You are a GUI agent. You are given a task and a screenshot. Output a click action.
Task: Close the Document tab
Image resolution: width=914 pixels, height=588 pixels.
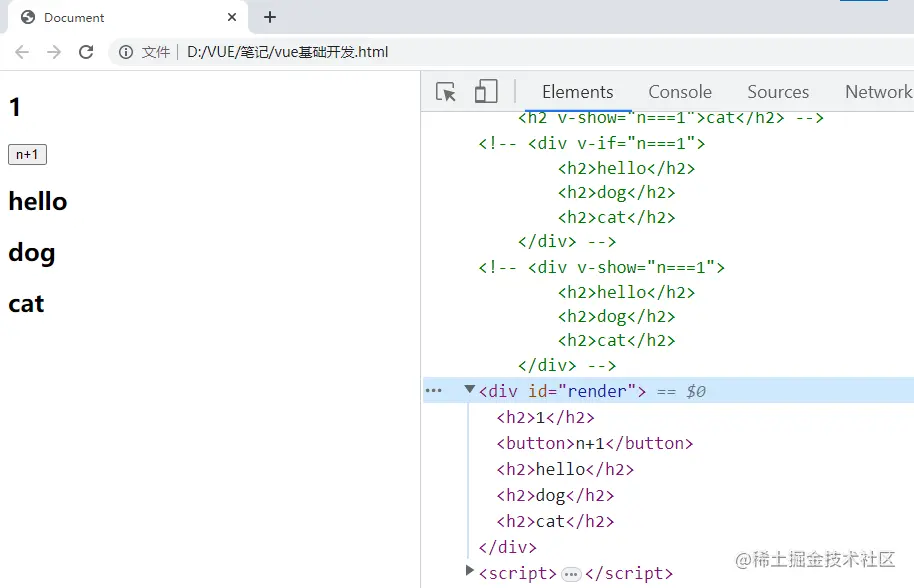pyautogui.click(x=231, y=17)
